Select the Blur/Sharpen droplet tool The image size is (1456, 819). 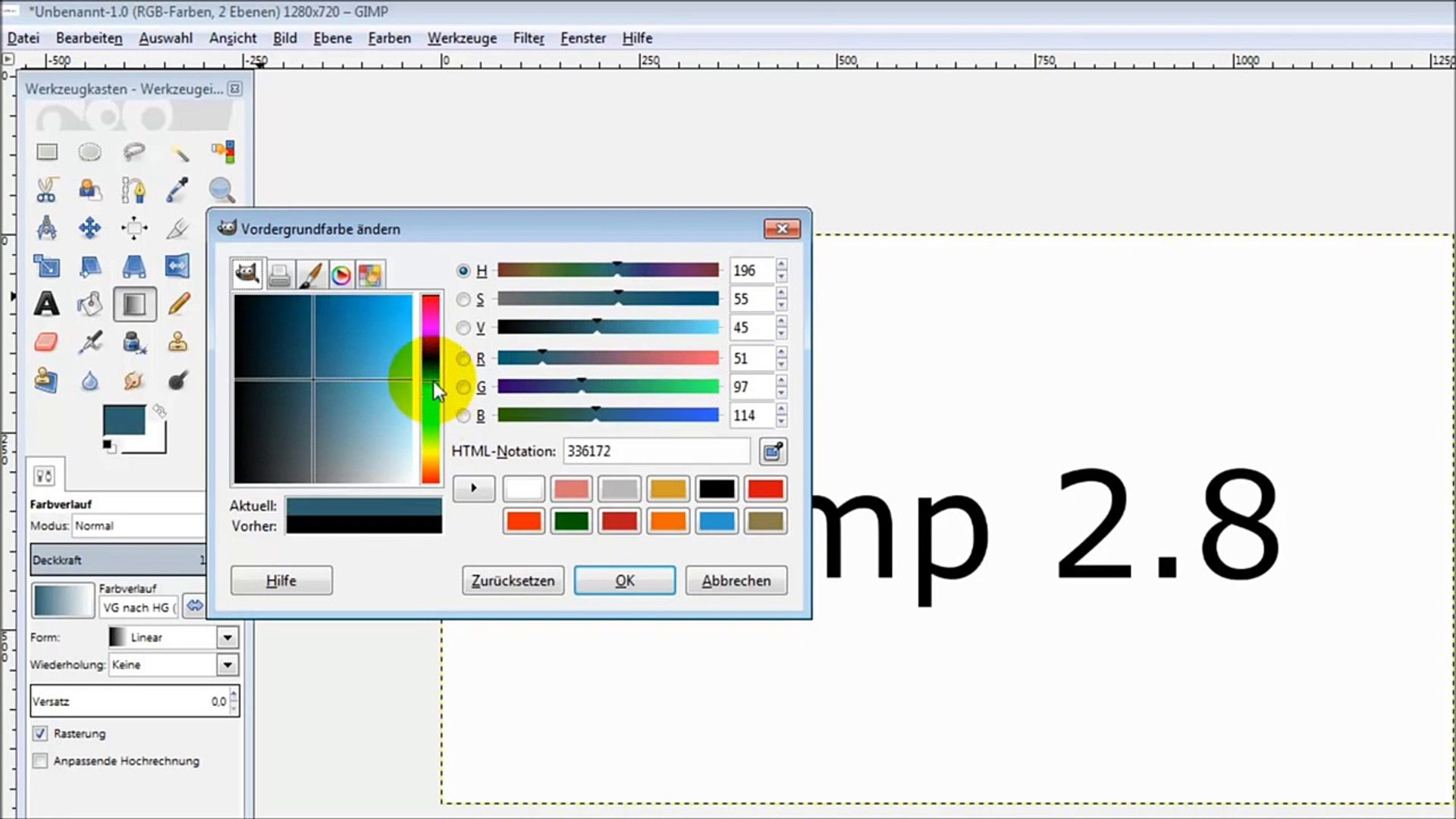89,380
